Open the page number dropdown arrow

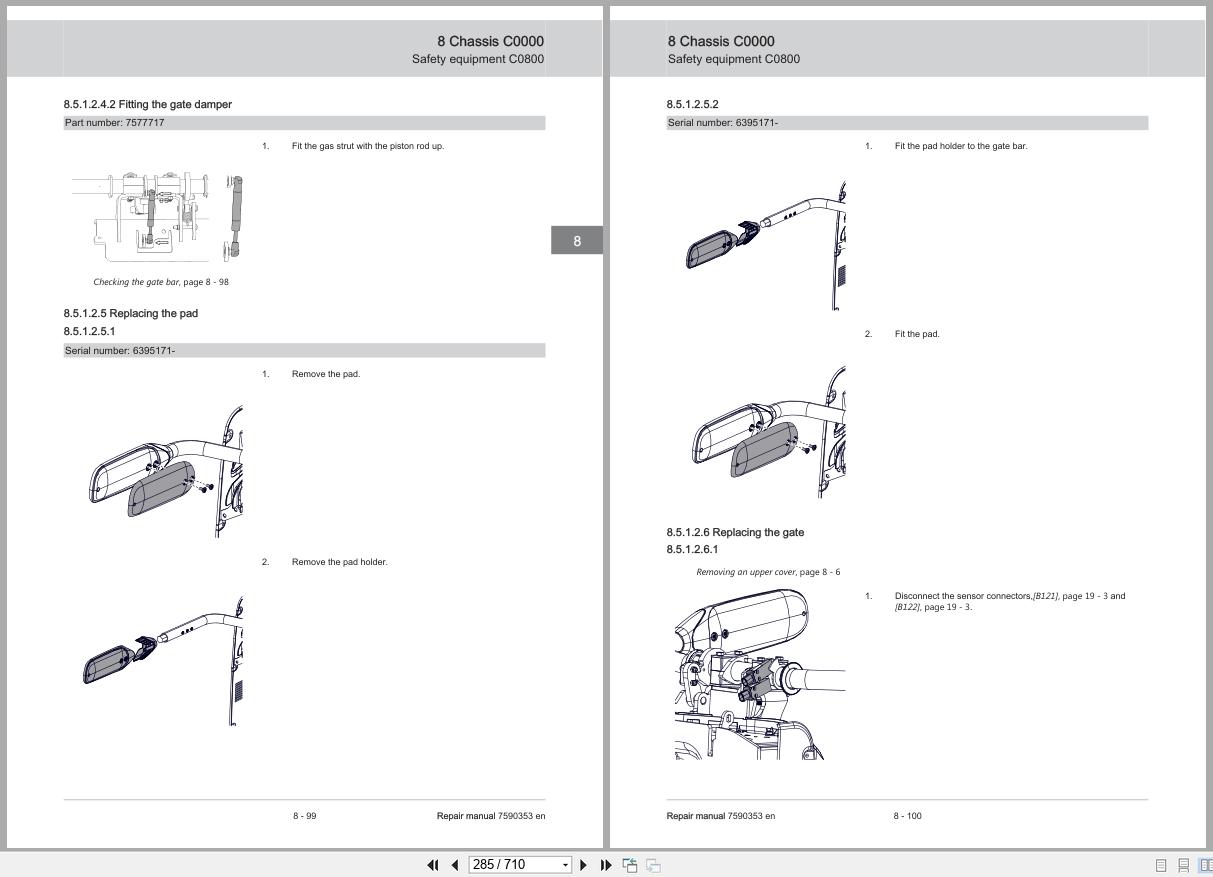(565, 865)
